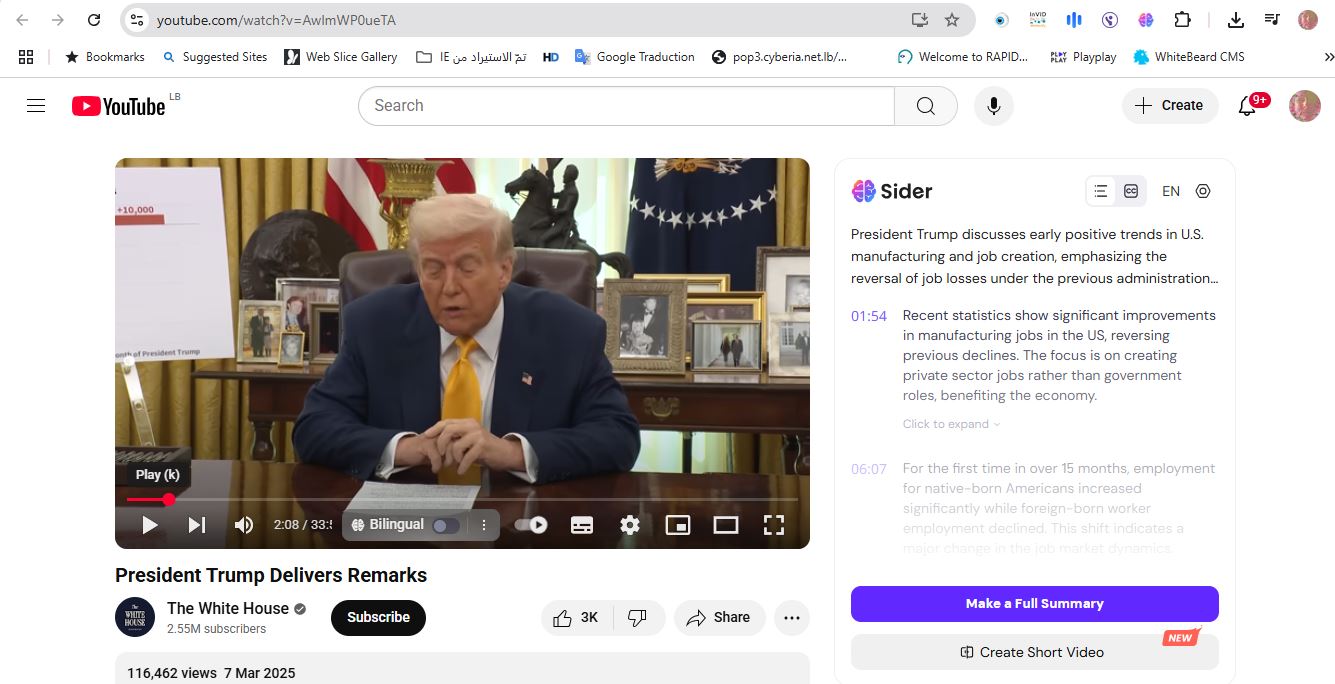This screenshot has width=1335, height=684.
Task: Subscribe to The White House channel
Action: pos(378,618)
